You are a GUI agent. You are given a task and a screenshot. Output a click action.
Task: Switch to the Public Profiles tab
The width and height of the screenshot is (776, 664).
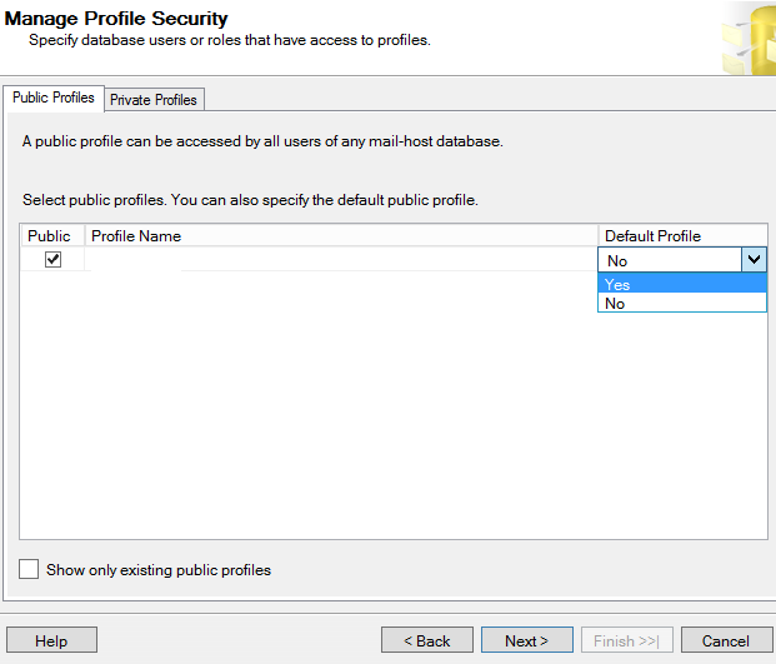point(53,98)
